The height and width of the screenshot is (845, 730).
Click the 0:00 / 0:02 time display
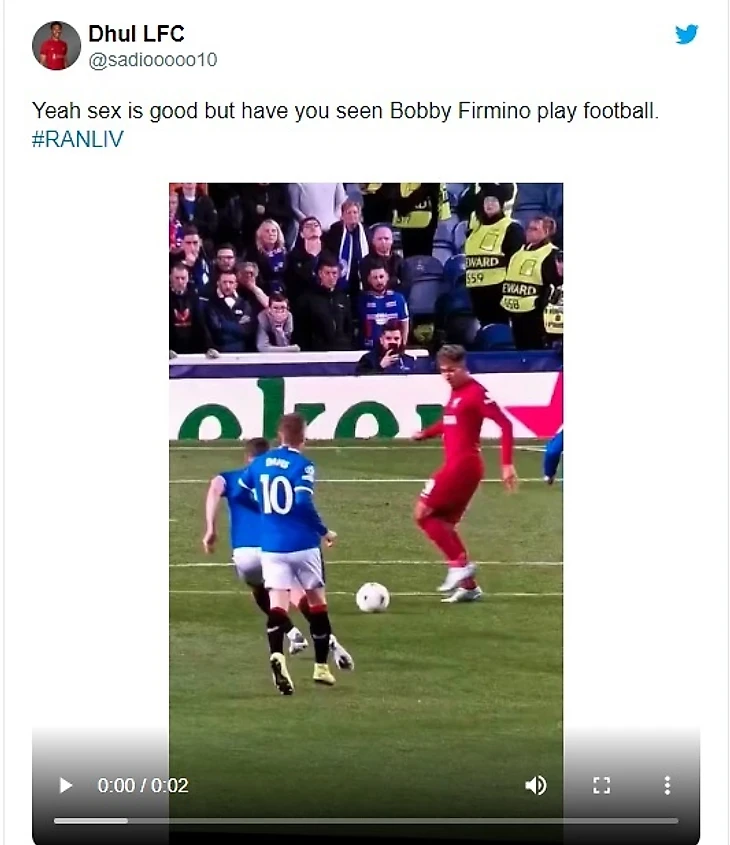[x=143, y=786]
